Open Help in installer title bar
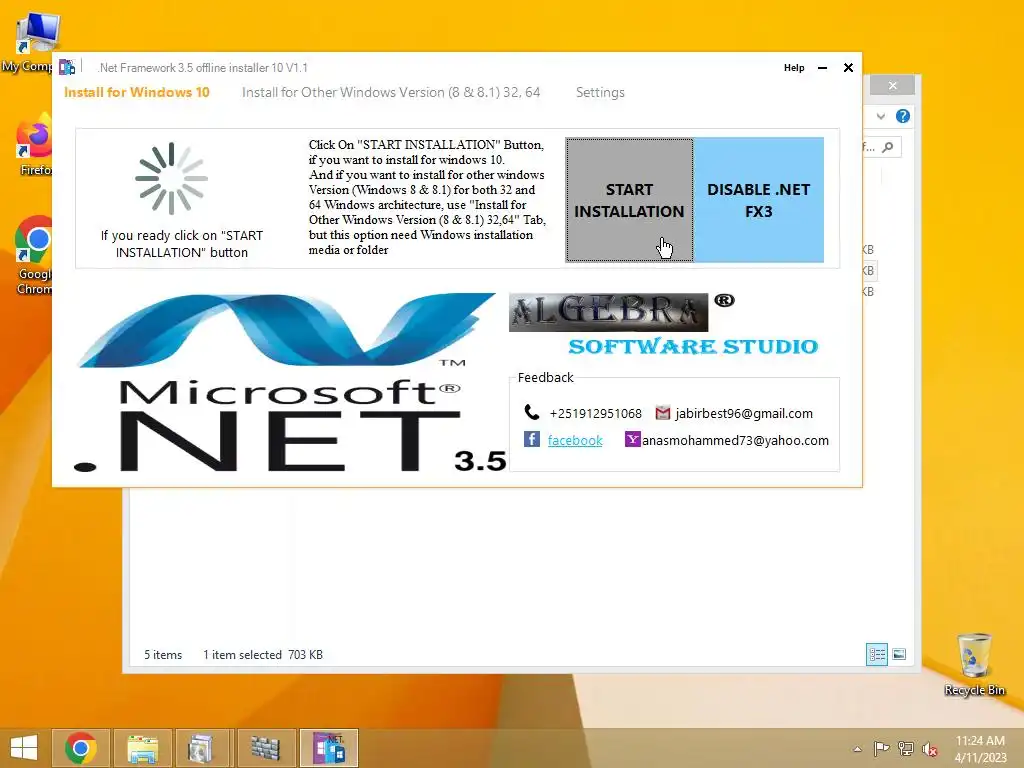 pyautogui.click(x=793, y=67)
